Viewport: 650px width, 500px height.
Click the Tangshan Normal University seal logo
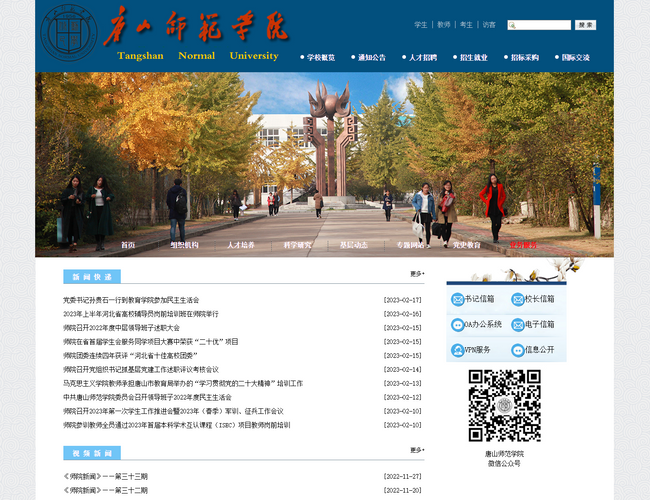[69, 33]
